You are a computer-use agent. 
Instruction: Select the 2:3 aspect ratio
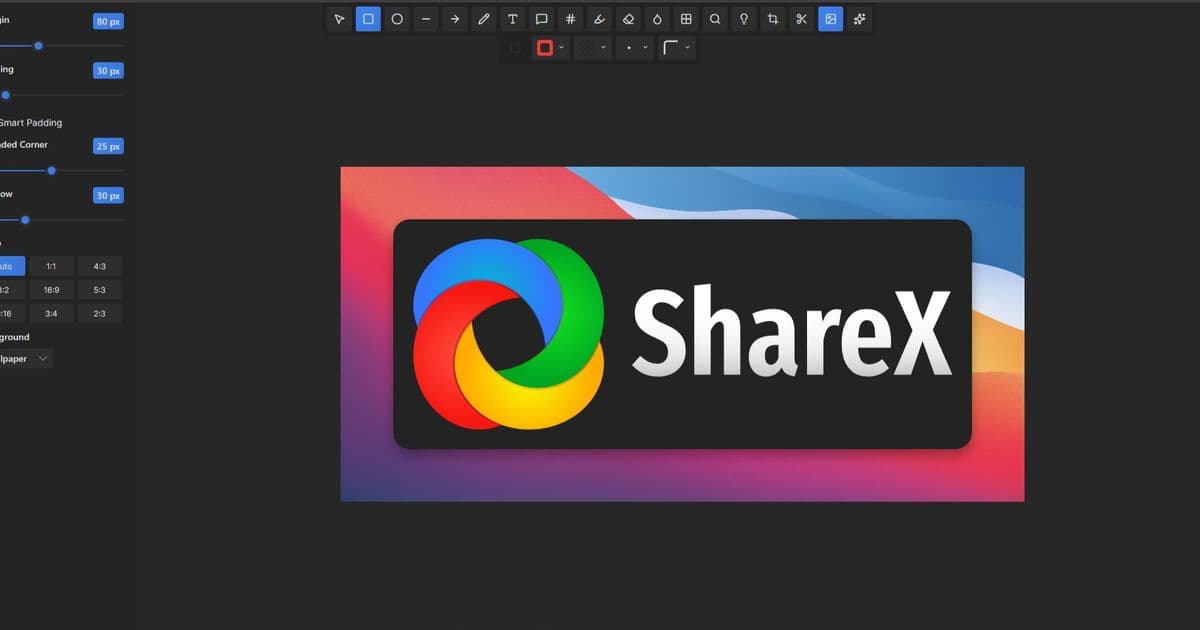coord(100,314)
